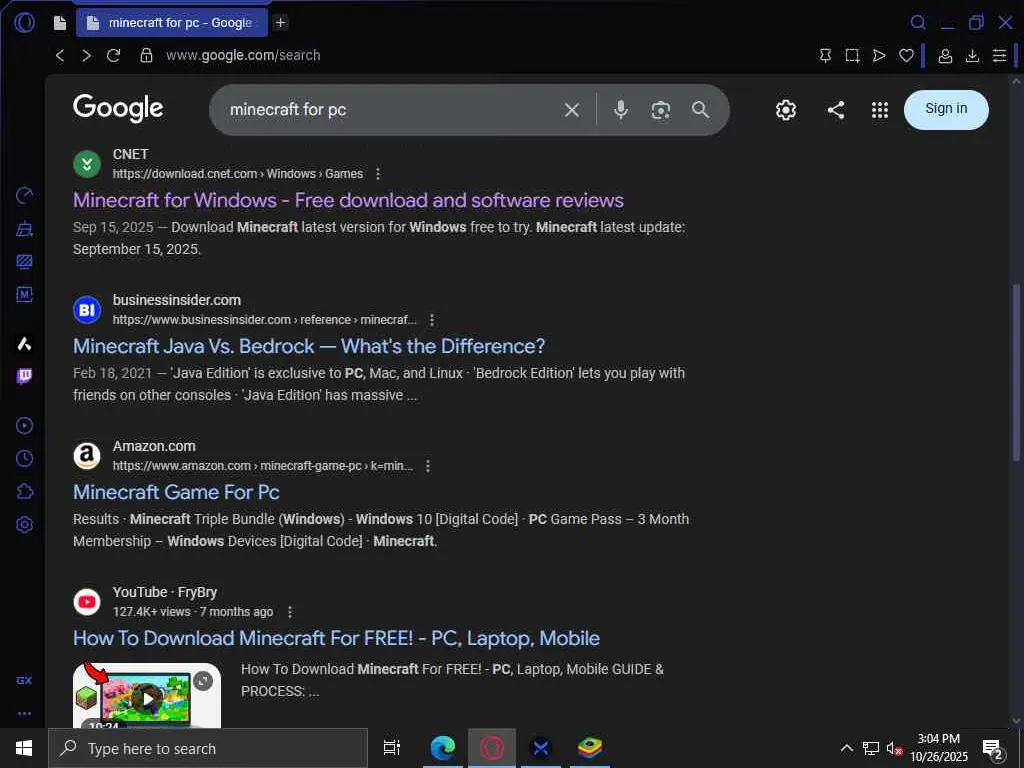
Task: Open How To Download Minecraft For FREE video link
Action: pos(336,638)
